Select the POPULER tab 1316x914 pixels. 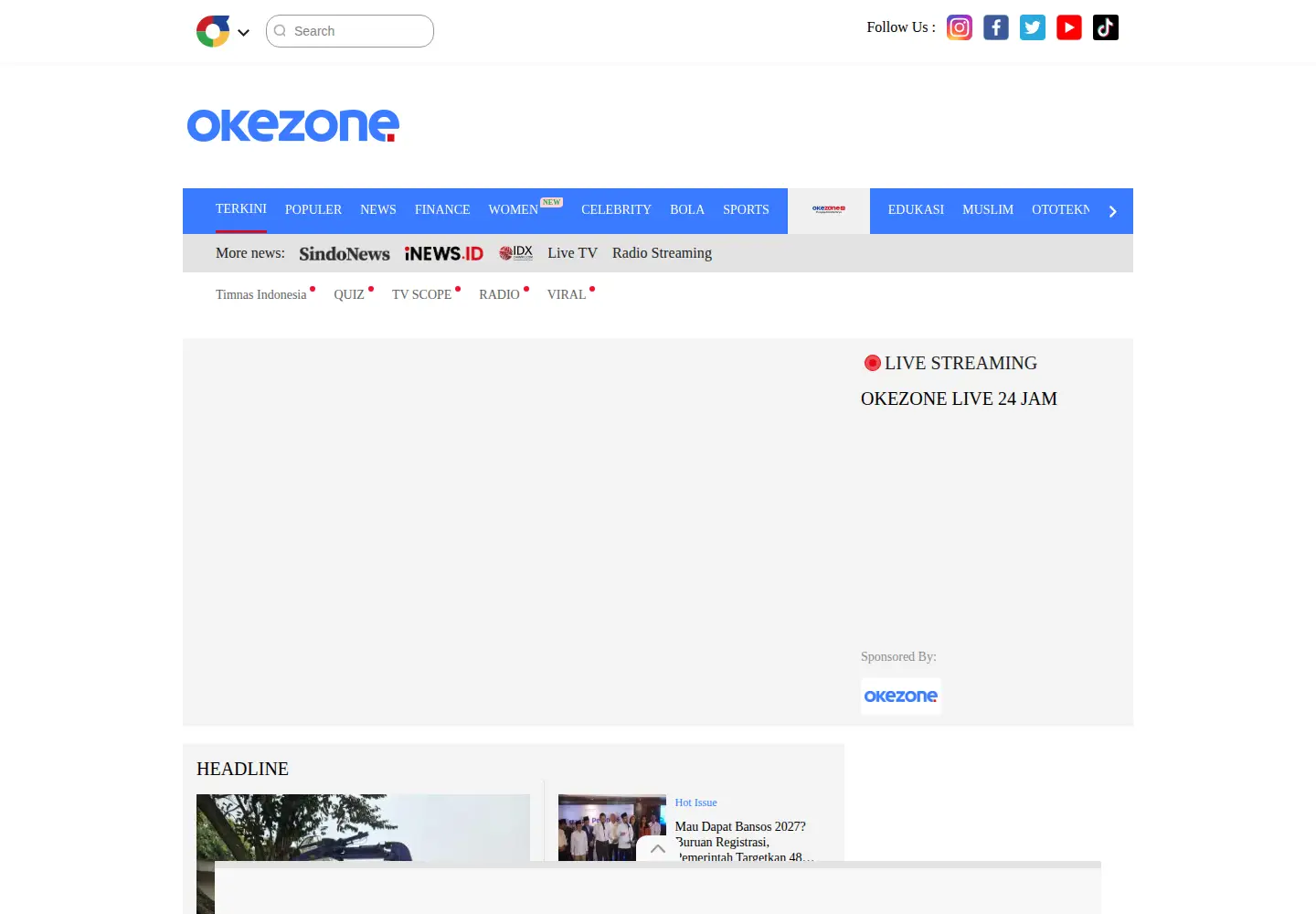313,209
